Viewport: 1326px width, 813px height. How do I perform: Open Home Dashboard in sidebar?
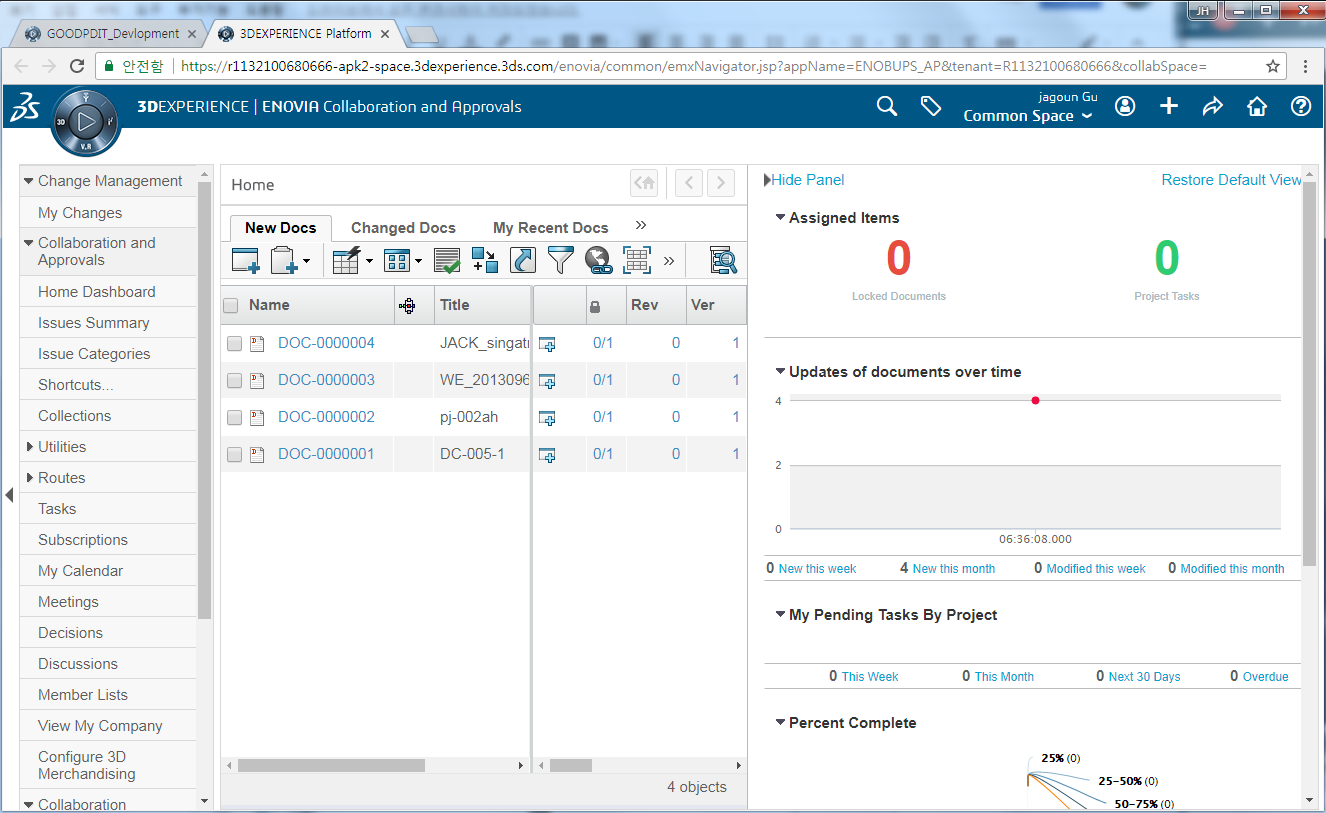[97, 292]
